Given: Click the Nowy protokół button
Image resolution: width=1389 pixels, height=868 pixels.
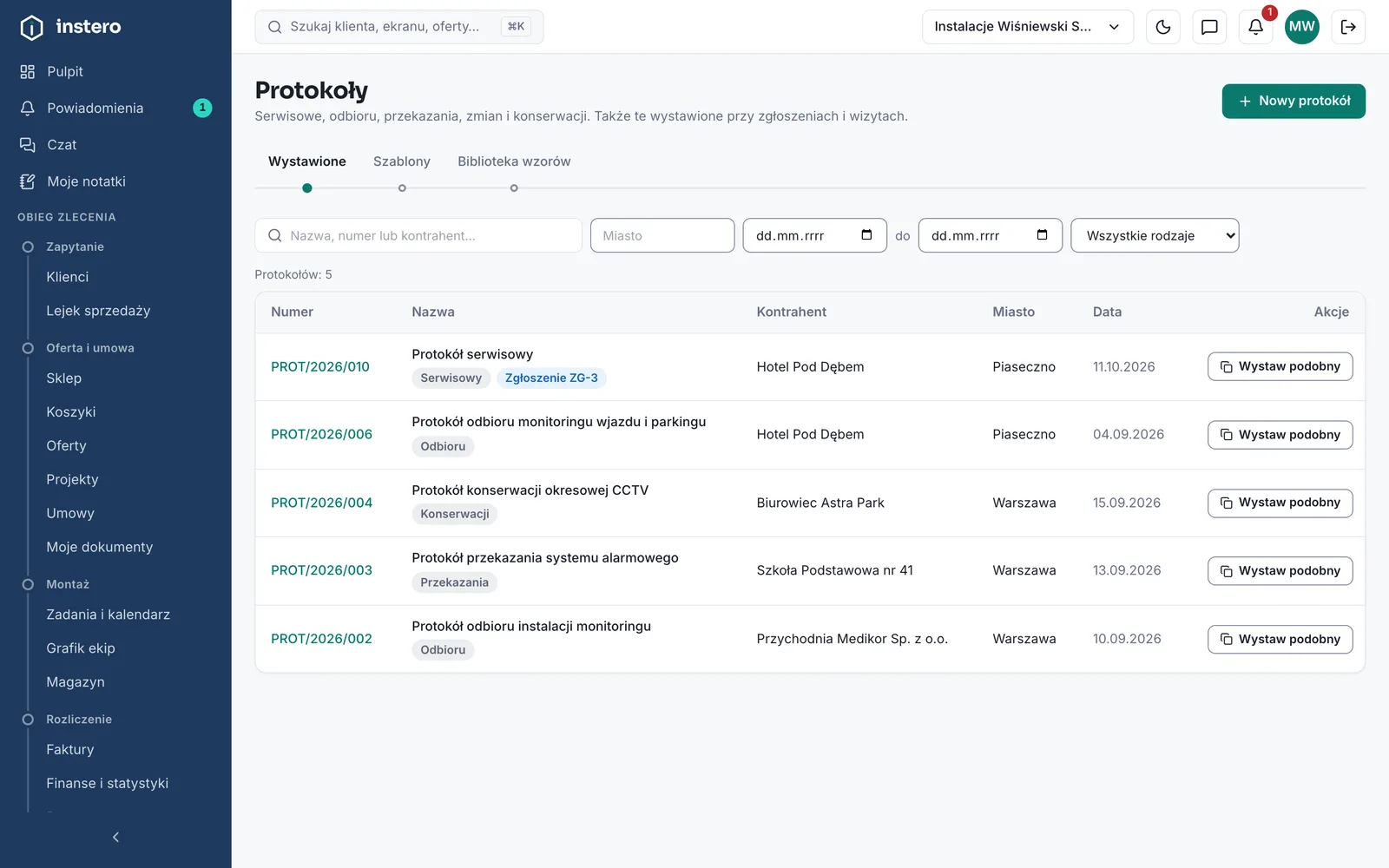Looking at the screenshot, I should coord(1294,101).
